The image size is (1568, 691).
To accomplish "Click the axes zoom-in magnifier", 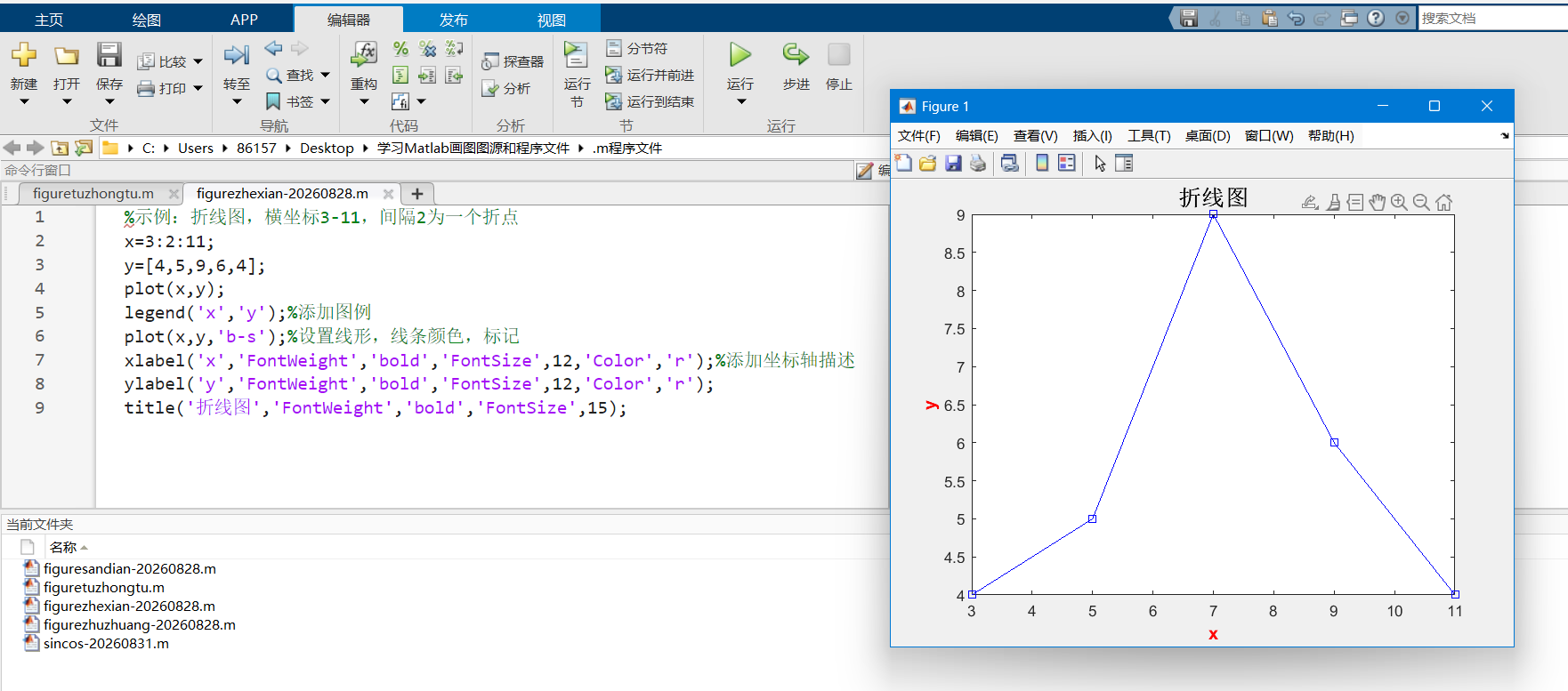I will (x=1399, y=203).
